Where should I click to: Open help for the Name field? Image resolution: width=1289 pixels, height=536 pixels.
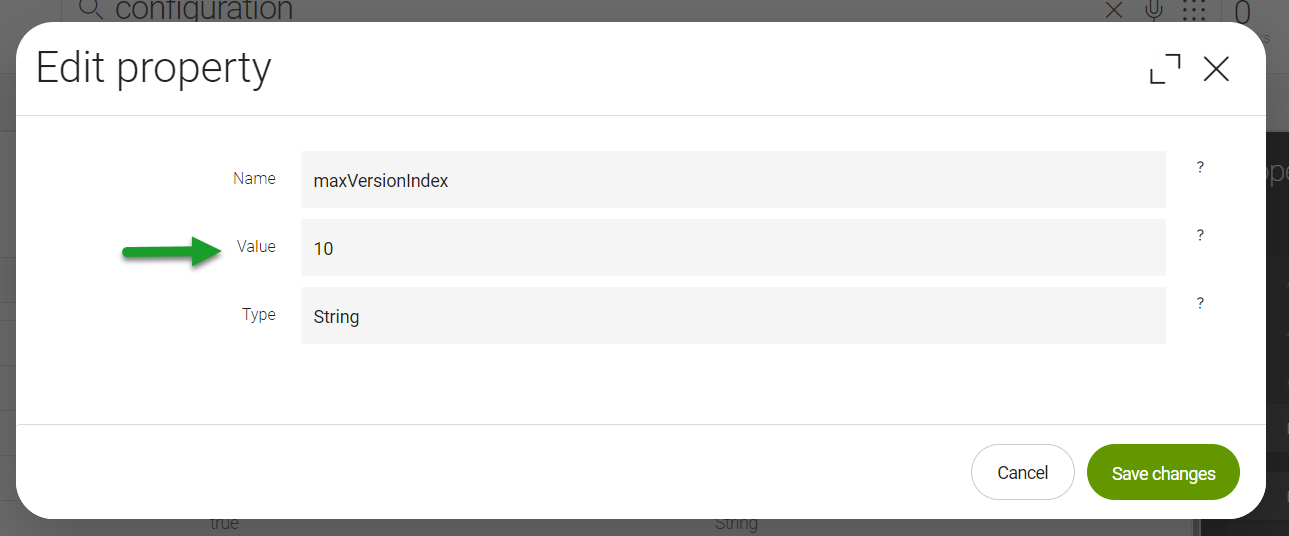1200,168
